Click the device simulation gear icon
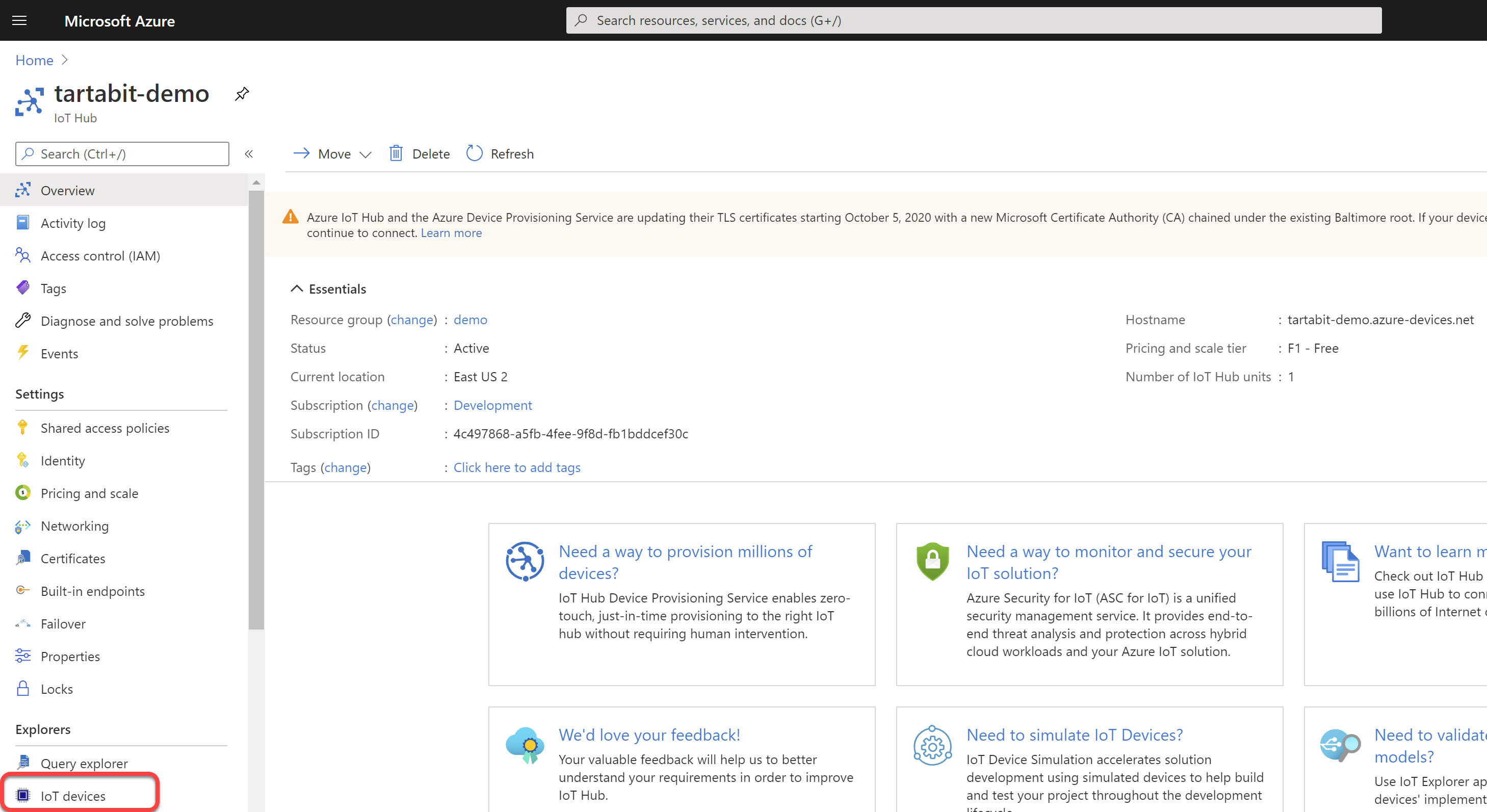Screen dimensions: 1487x812 [932, 745]
